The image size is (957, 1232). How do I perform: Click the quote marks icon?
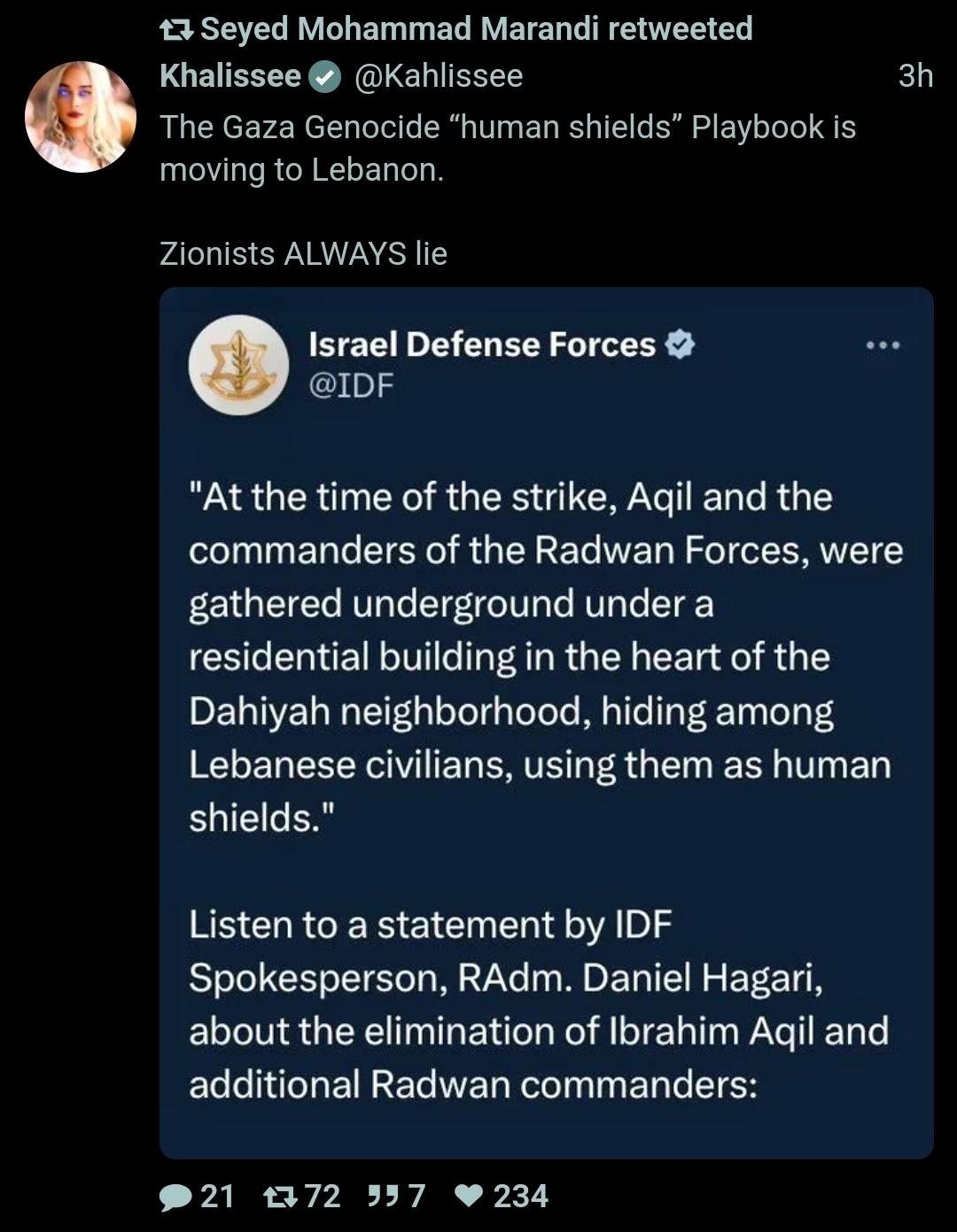point(383,1197)
